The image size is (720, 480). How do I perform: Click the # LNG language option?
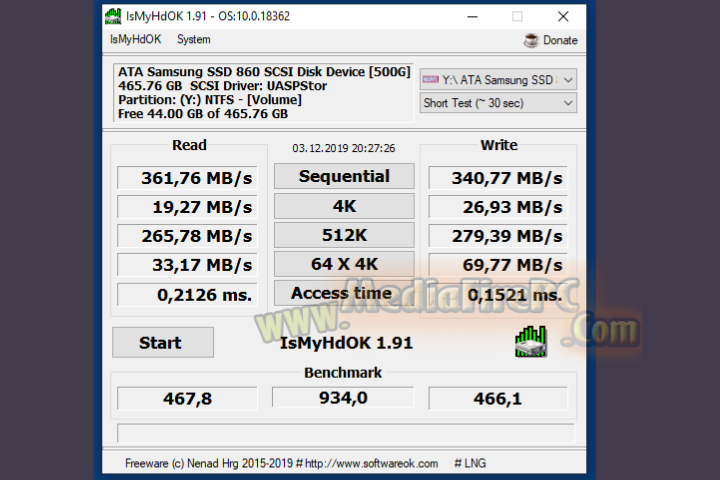[x=470, y=463]
